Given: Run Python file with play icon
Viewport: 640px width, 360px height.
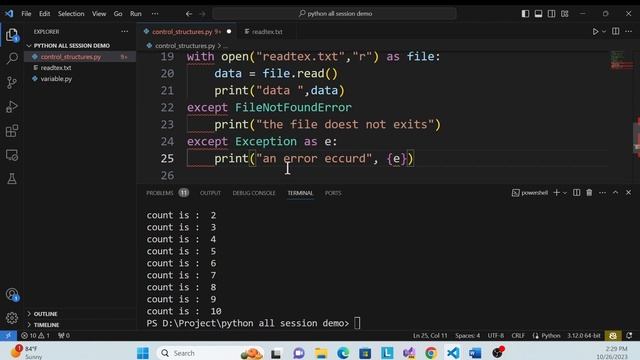Looking at the screenshot, I should point(595,31).
